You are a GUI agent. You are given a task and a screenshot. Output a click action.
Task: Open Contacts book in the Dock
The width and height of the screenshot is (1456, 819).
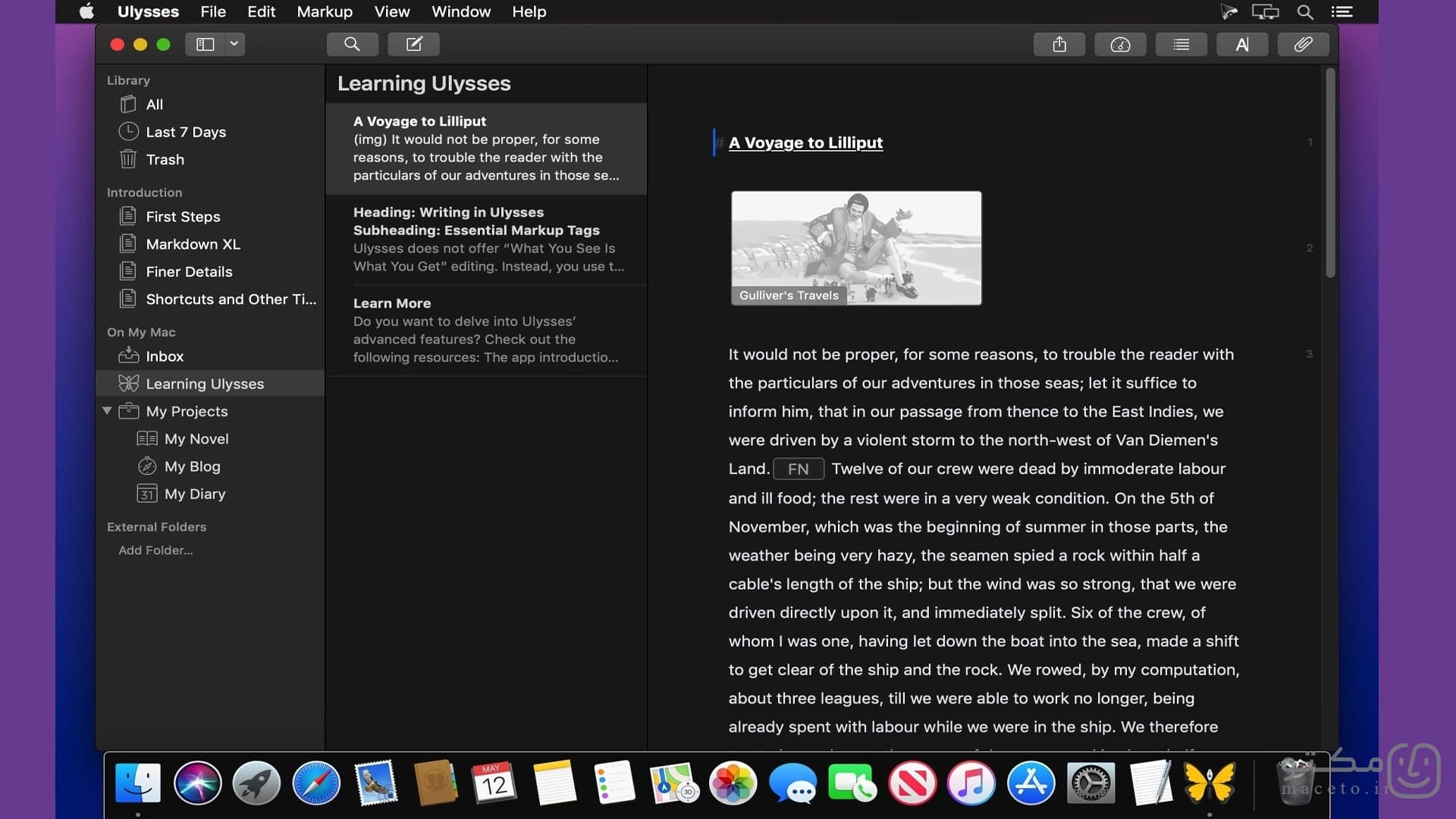tap(435, 783)
